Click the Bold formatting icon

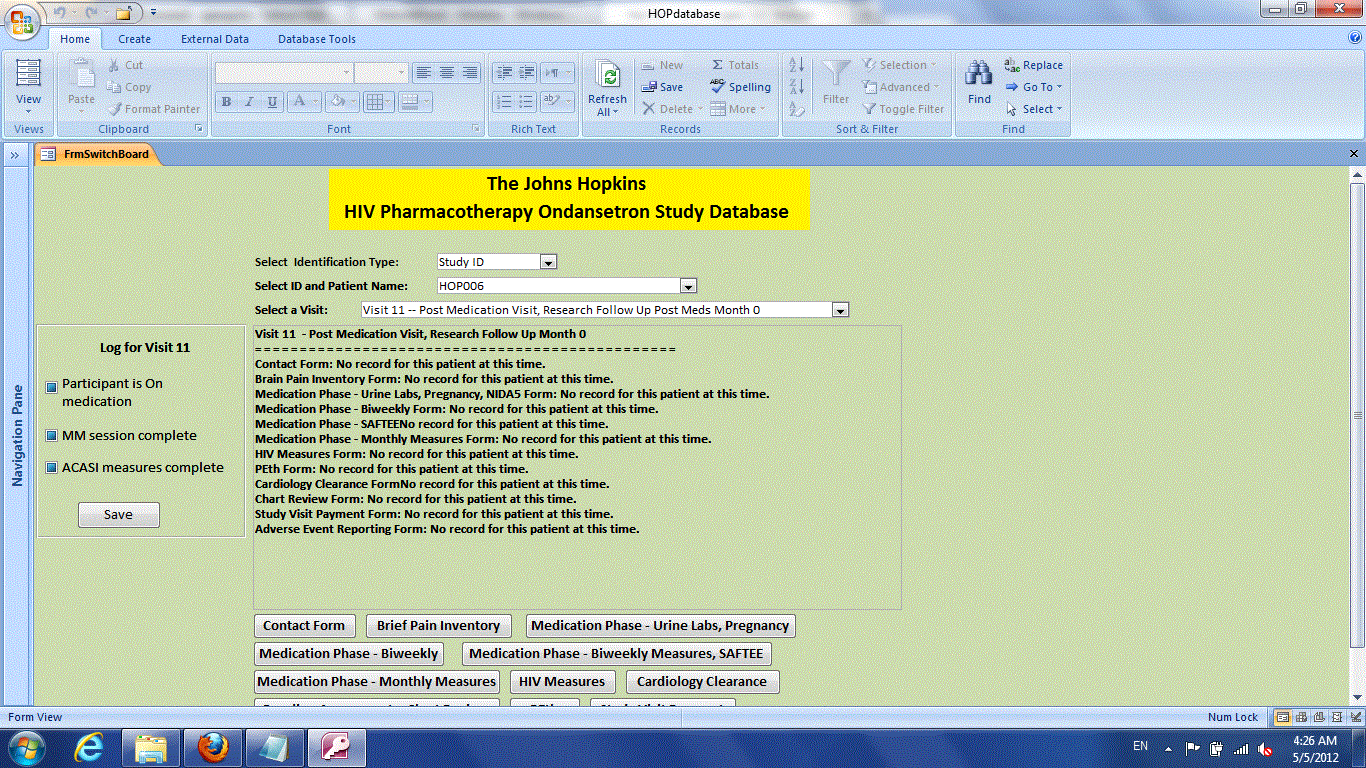click(x=226, y=102)
